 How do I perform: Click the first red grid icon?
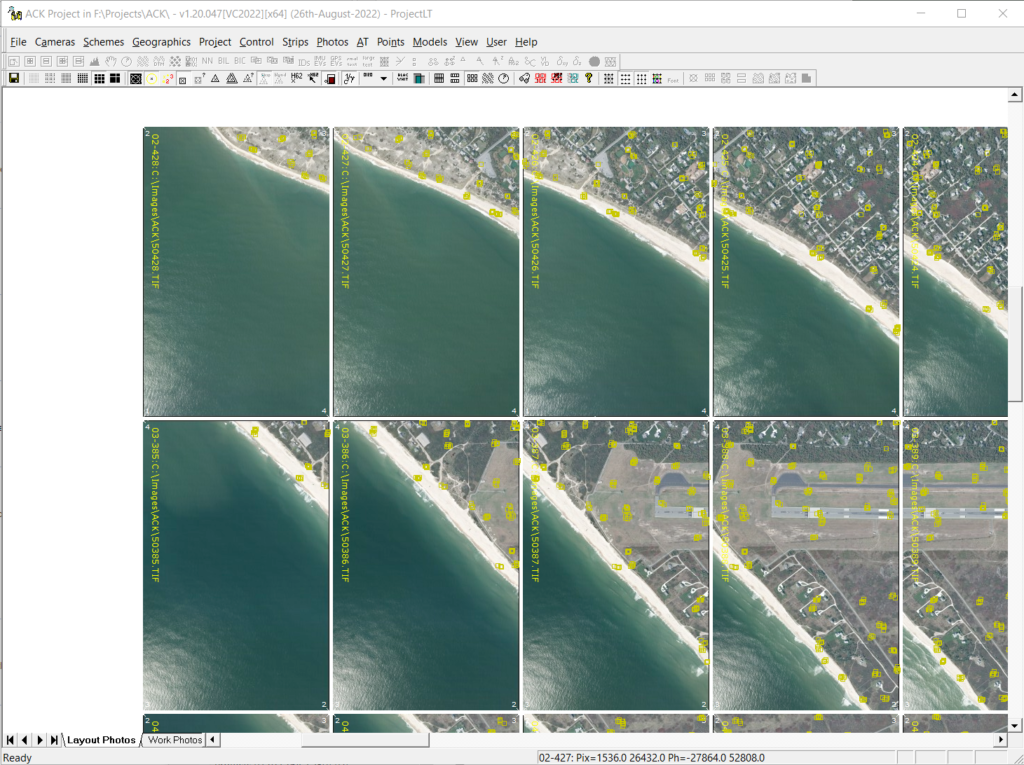pos(540,78)
